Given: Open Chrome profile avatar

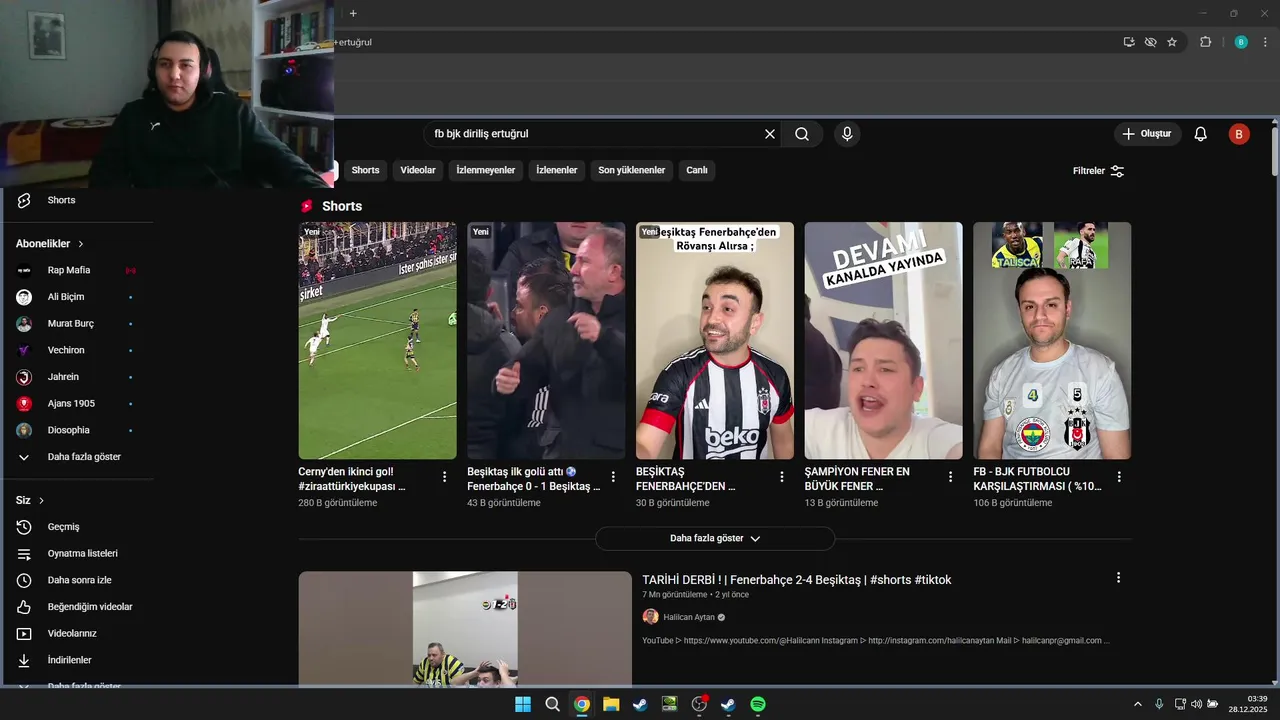Looking at the screenshot, I should [1241, 42].
